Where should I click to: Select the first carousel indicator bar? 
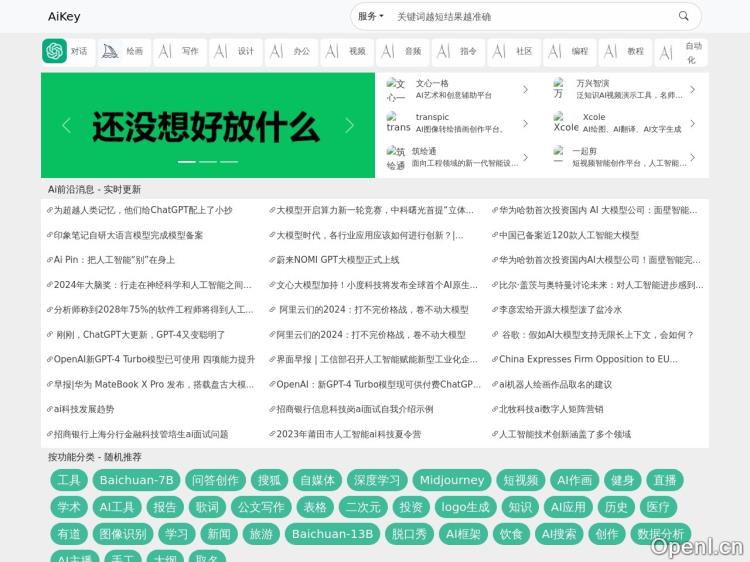click(186, 161)
